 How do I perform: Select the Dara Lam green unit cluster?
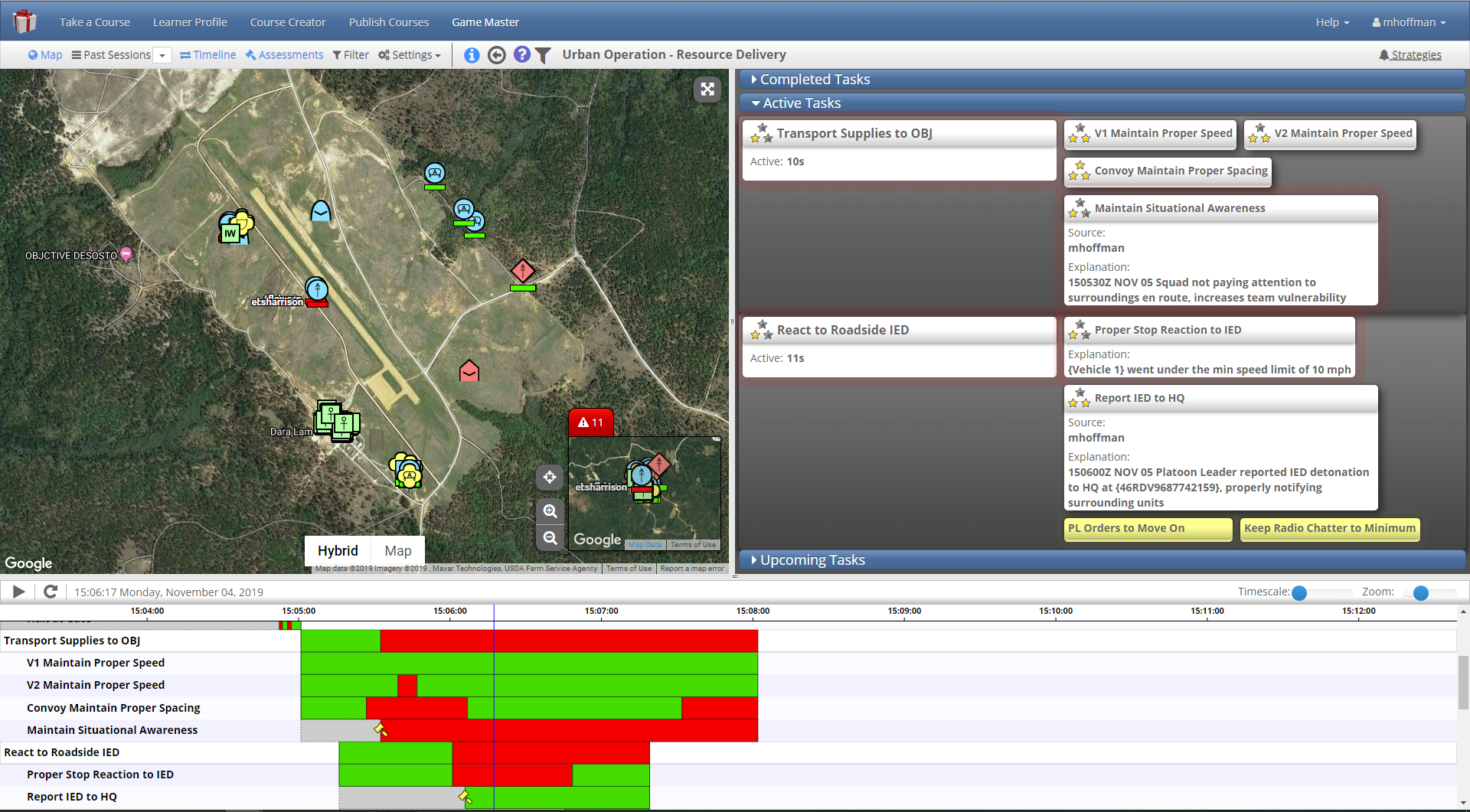338,420
